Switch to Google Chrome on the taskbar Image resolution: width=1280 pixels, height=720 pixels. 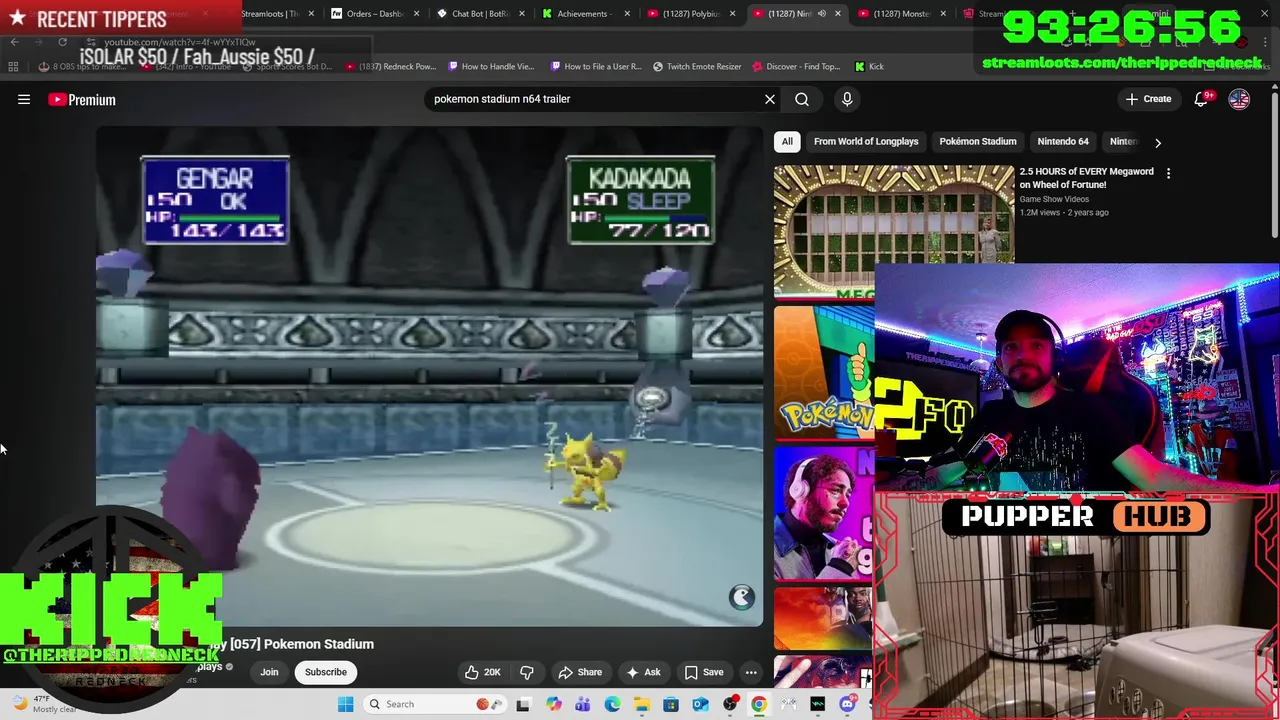click(x=759, y=704)
